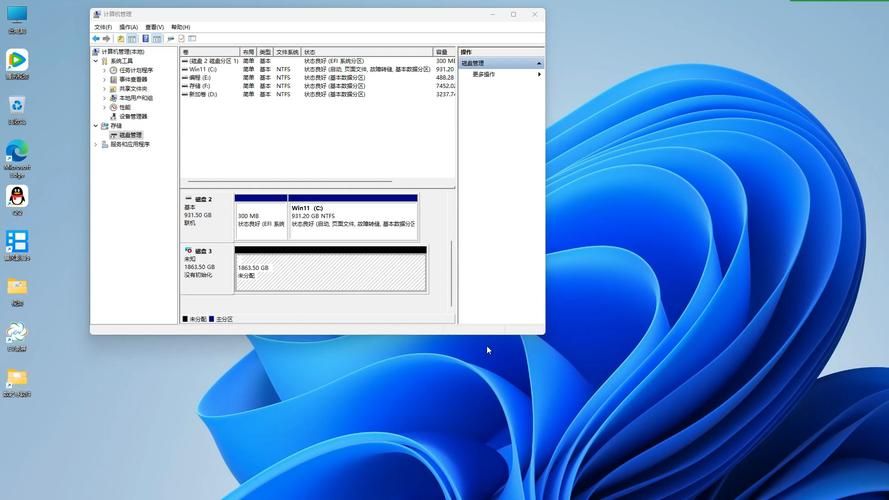The height and width of the screenshot is (500, 889).
Task: Select the (磁盘 2 磁盘分区 1) volume row
Action: click(318, 61)
